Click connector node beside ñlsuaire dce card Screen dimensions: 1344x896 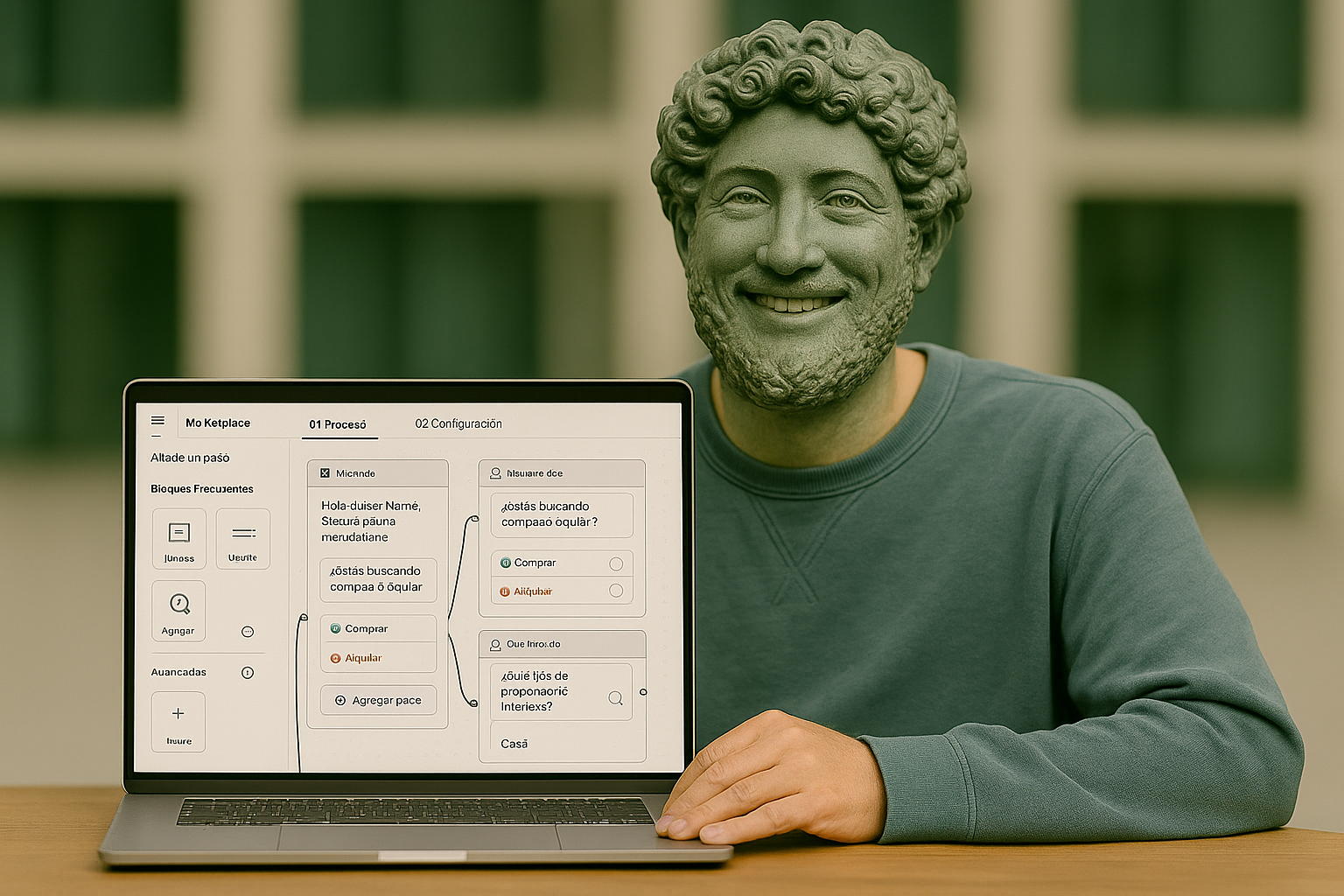coord(474,519)
